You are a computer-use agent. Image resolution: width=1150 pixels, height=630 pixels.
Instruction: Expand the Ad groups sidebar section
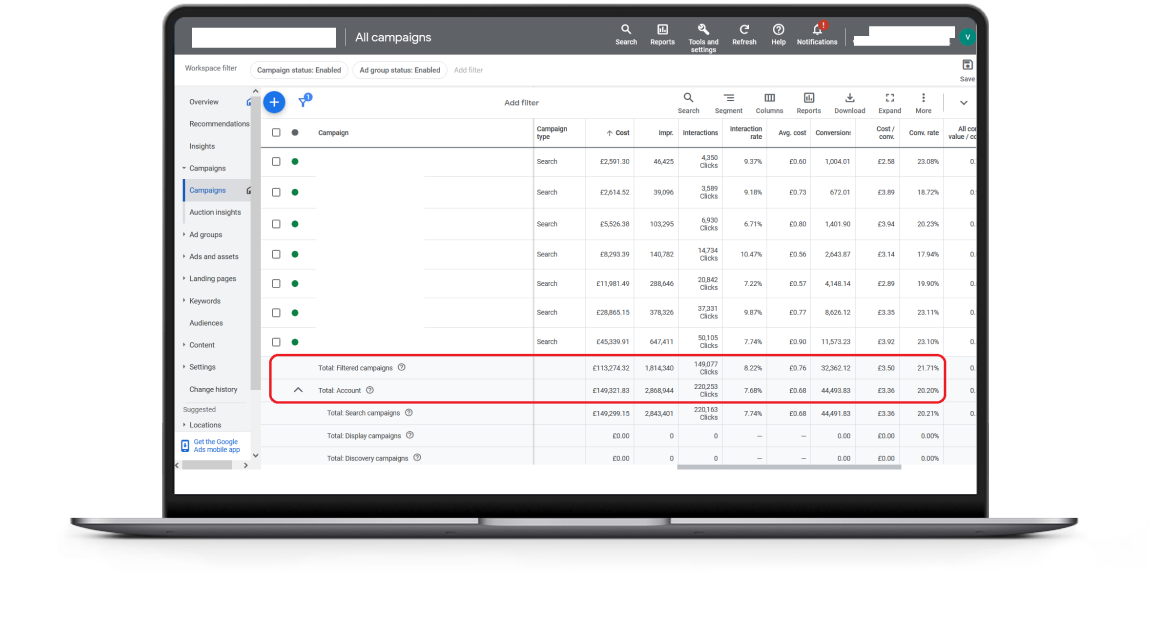pos(205,235)
